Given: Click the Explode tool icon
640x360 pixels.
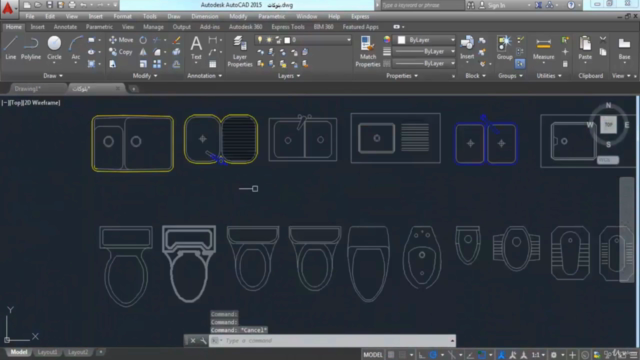Looking at the screenshot, I should coord(176,52).
